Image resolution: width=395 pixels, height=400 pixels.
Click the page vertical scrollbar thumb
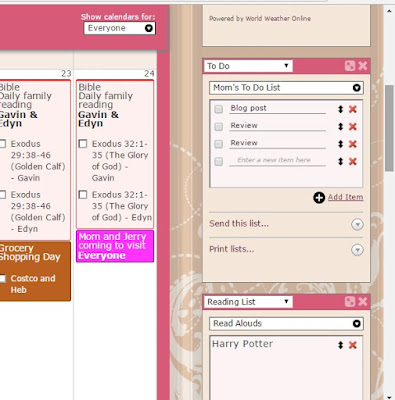click(x=389, y=128)
